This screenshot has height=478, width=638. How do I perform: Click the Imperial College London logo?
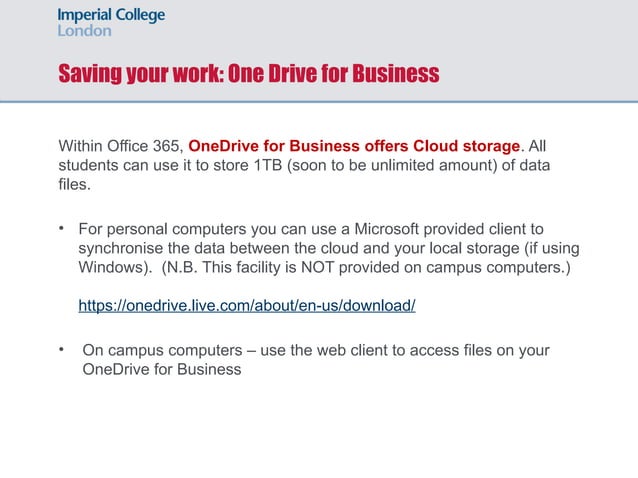[111, 22]
